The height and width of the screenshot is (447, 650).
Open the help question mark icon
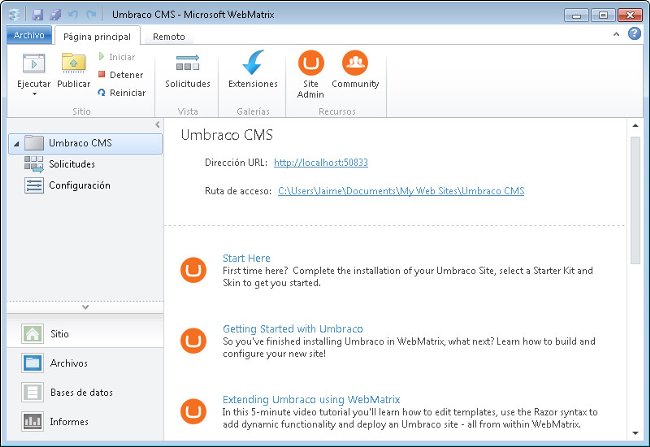click(x=634, y=34)
